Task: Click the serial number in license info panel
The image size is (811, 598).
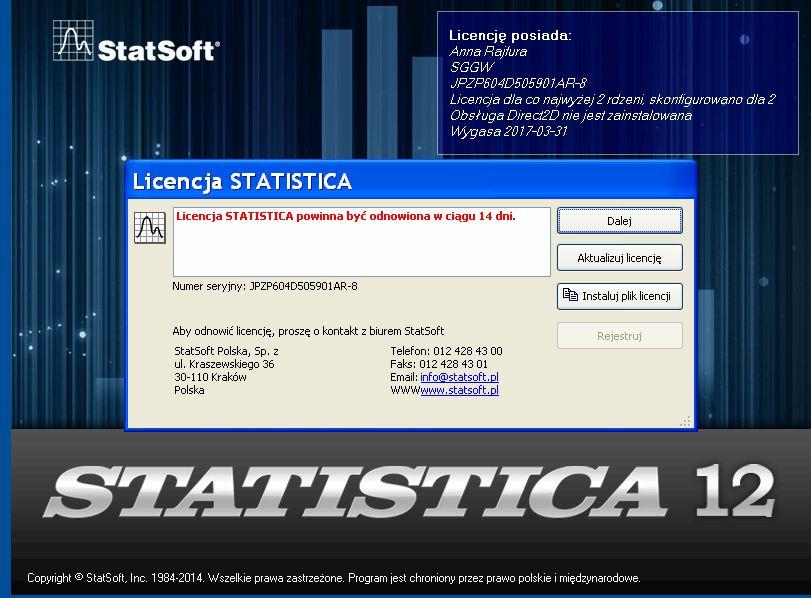Action: [518, 83]
